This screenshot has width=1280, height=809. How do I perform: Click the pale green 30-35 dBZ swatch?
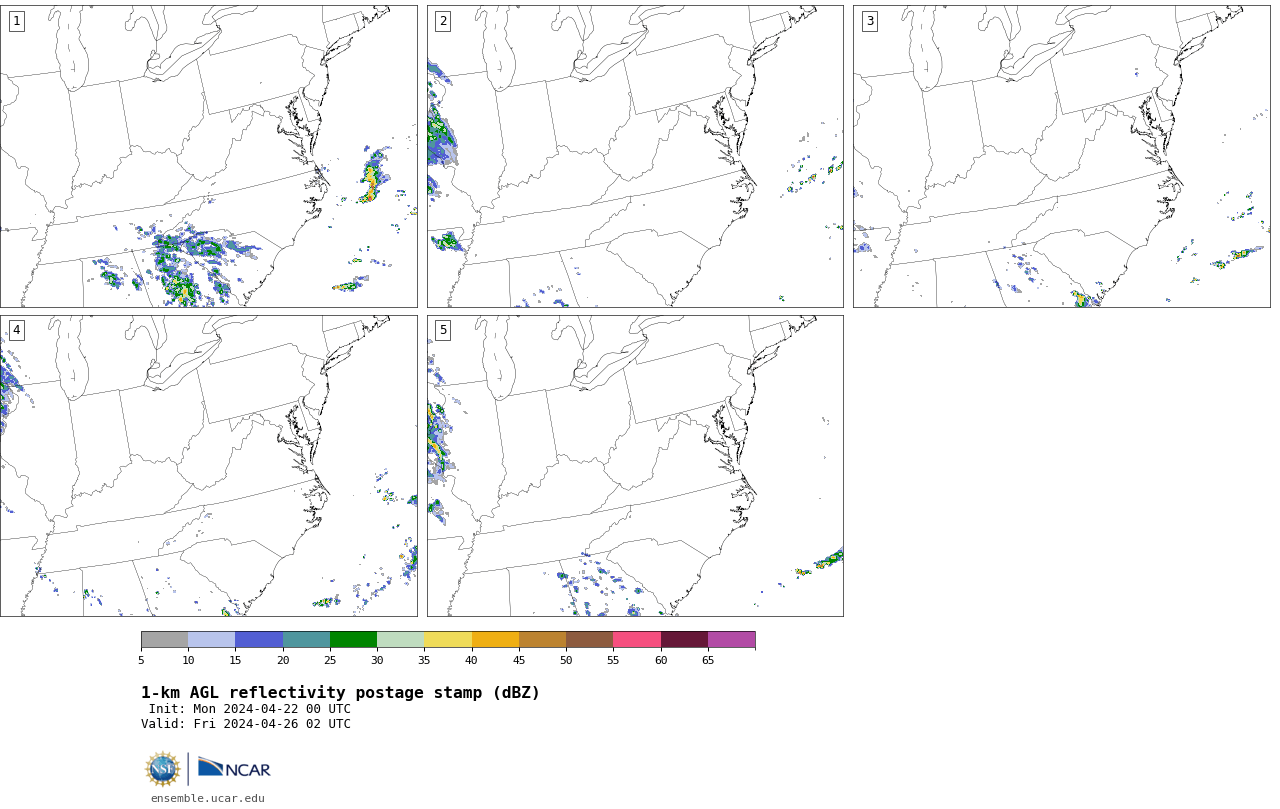[401, 640]
